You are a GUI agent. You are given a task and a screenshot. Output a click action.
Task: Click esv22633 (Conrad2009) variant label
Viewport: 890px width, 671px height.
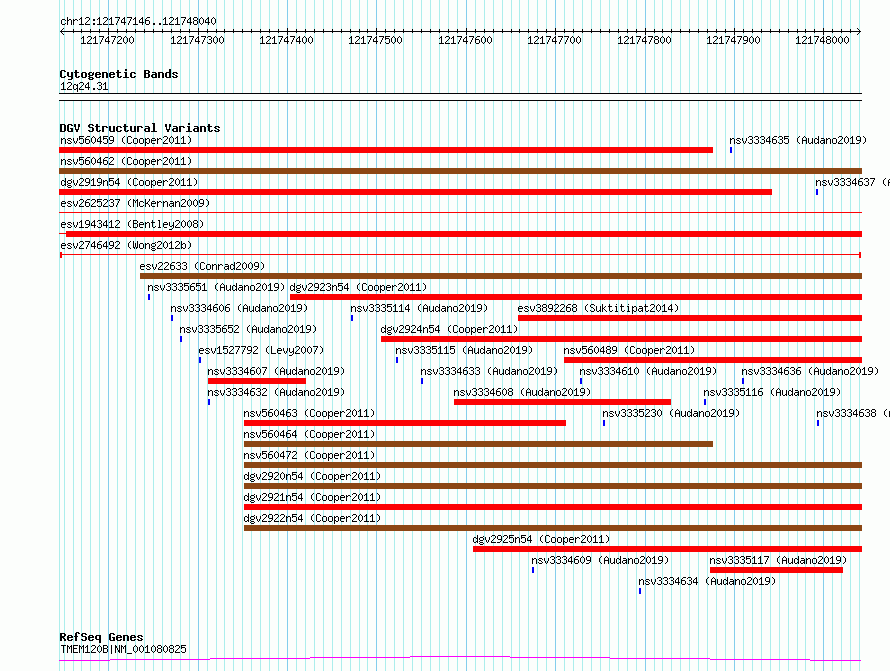point(202,266)
